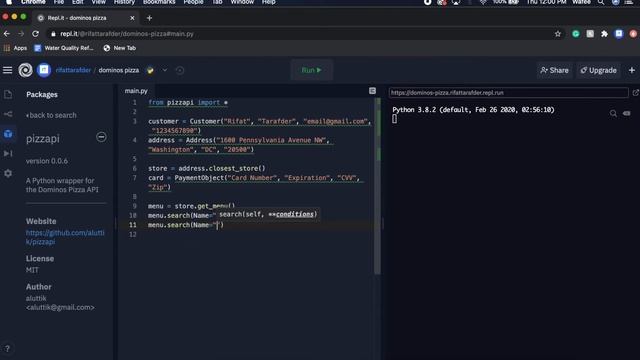The width and height of the screenshot is (640, 360).
Task: Open the Help menu
Action: click(268, 2)
